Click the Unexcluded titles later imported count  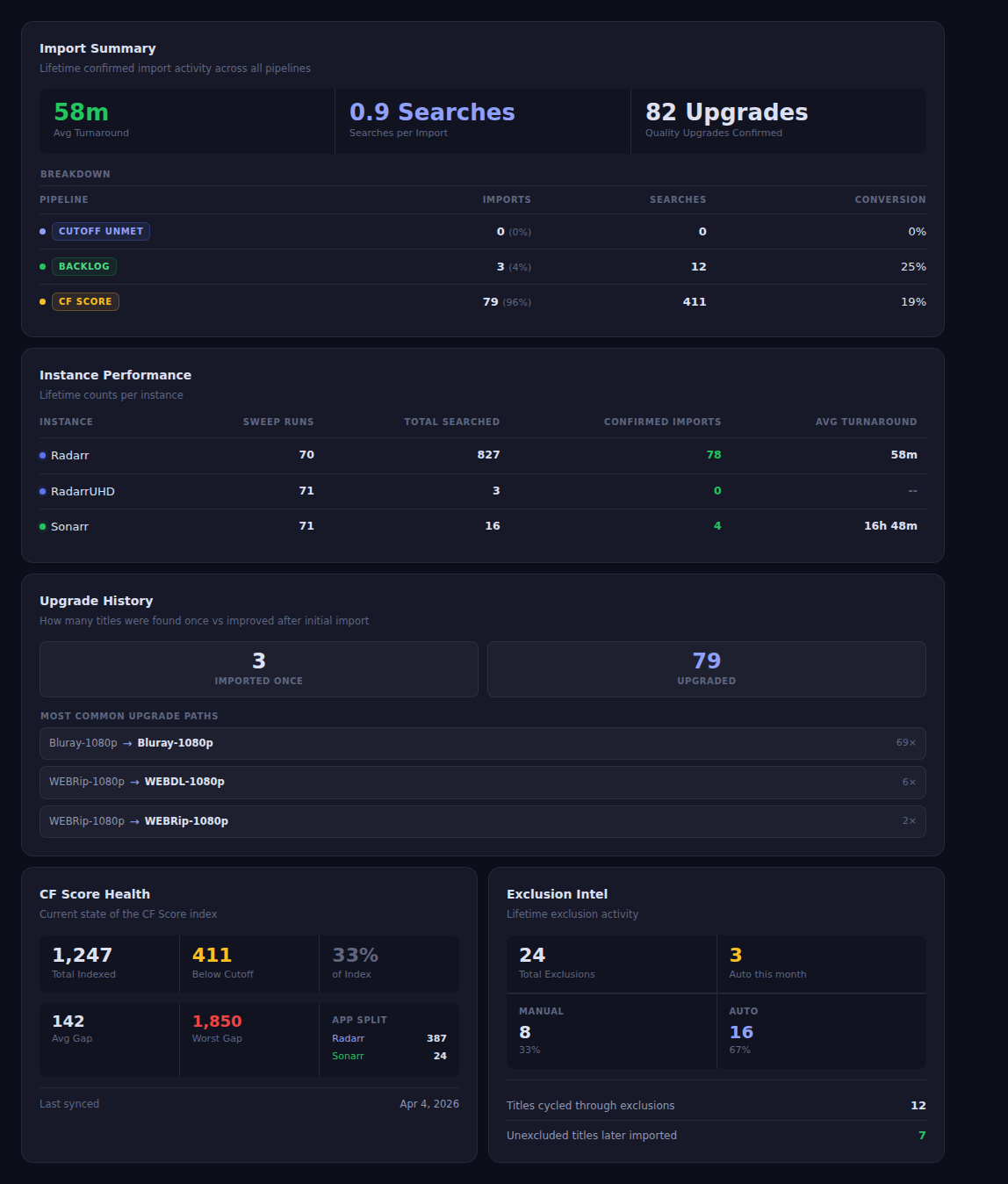pyautogui.click(x=592, y=1135)
